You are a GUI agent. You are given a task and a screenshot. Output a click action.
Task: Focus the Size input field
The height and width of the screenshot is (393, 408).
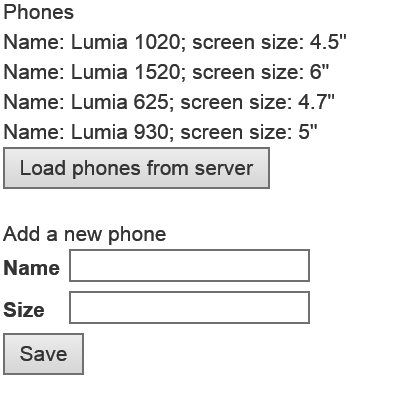coord(189,308)
